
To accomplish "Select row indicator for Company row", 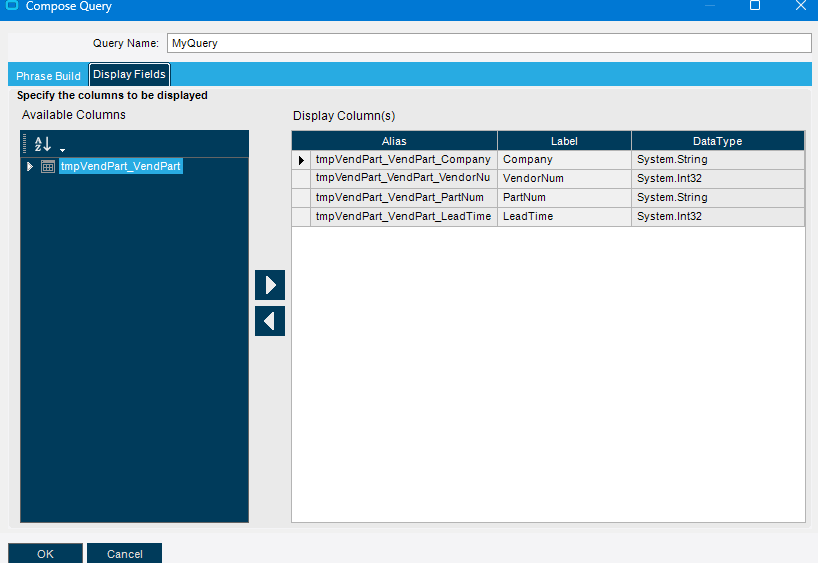I will click(301, 160).
